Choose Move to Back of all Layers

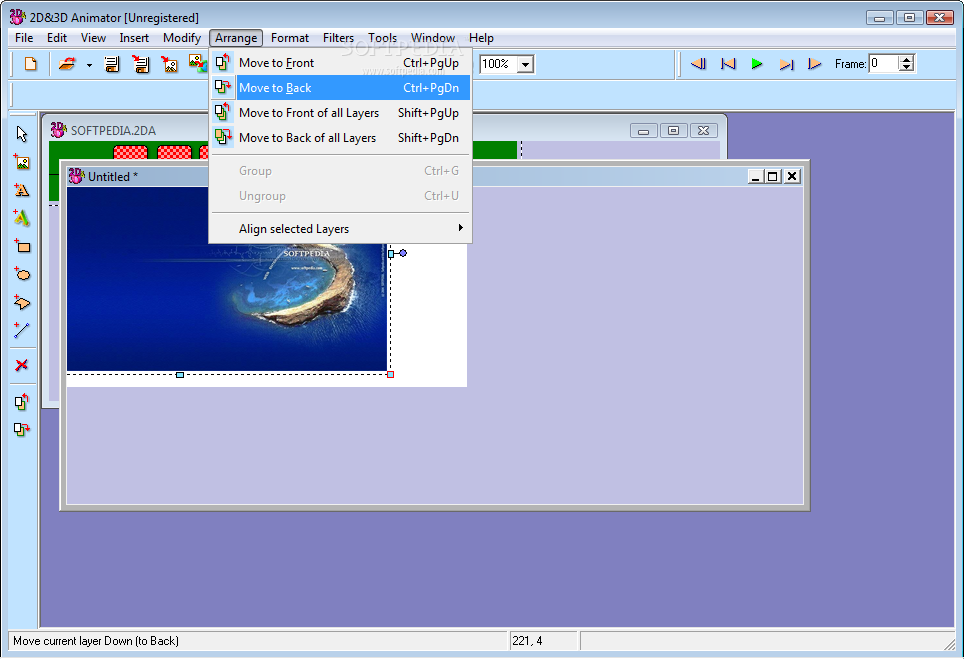pos(341,138)
